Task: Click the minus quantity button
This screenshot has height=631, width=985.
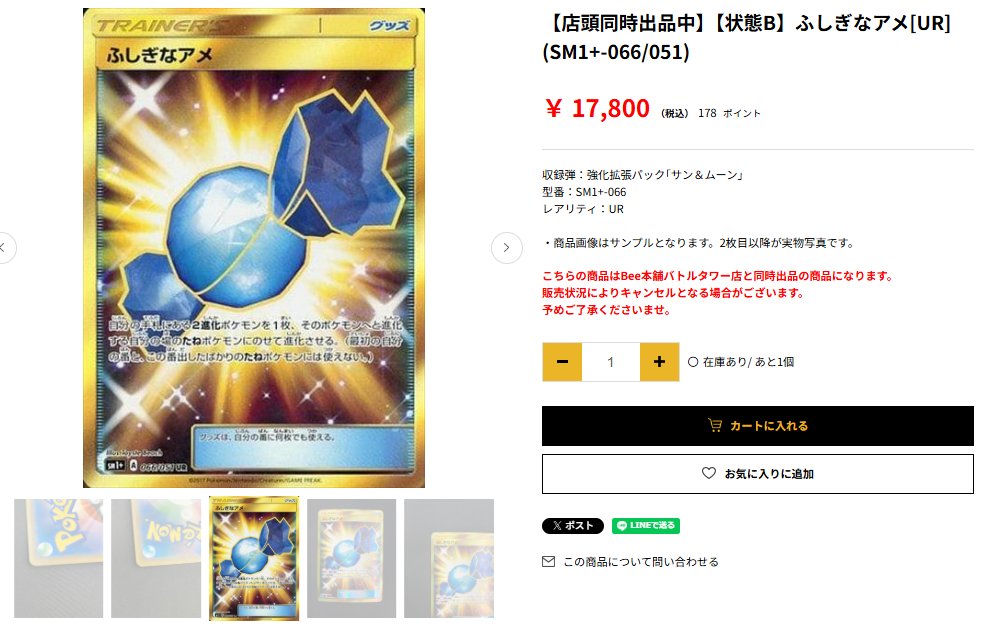Action: [562, 362]
